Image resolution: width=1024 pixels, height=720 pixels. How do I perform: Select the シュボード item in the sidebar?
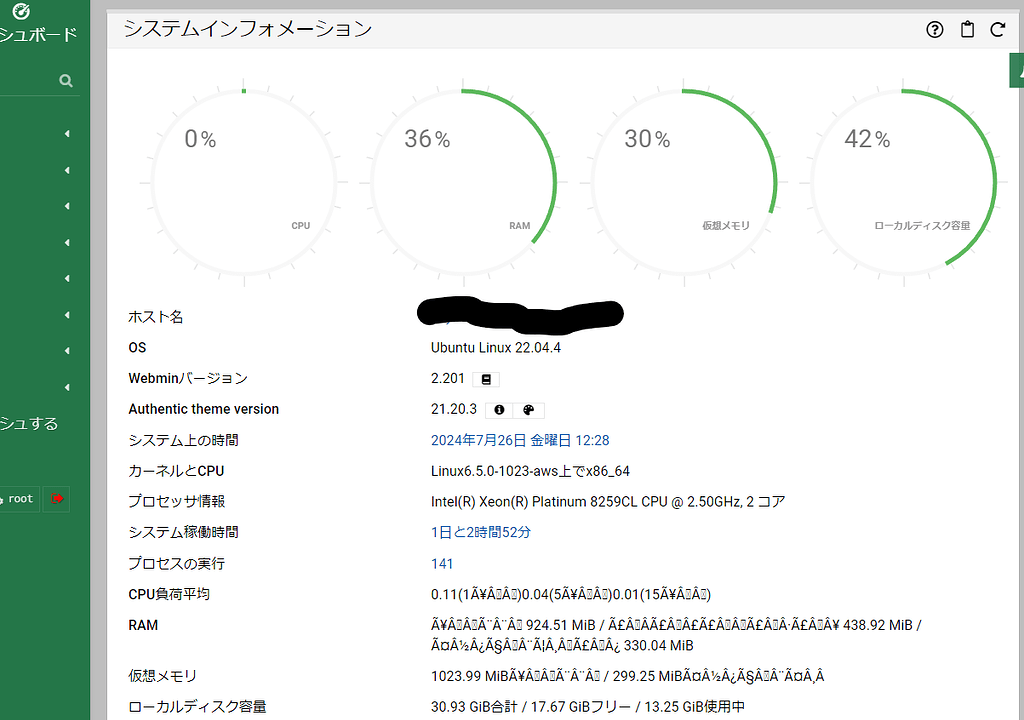pos(40,33)
